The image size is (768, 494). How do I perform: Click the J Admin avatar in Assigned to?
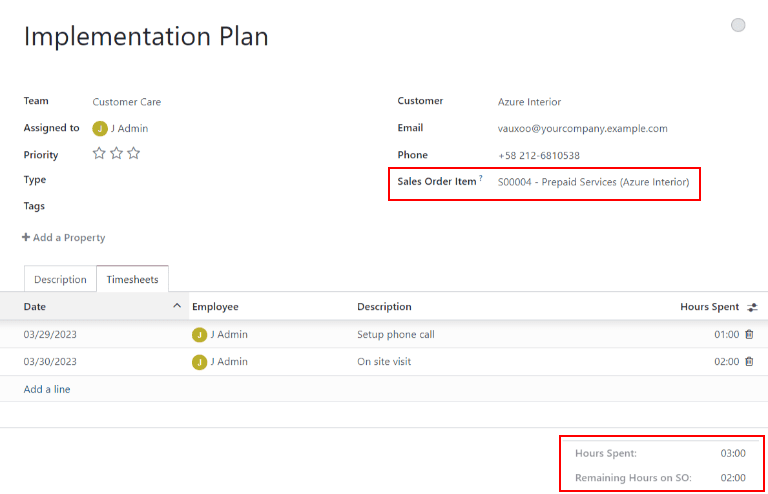point(99,128)
